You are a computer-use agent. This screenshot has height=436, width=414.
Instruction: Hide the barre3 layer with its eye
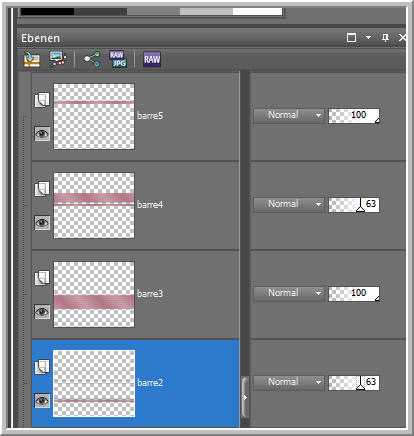point(42,312)
